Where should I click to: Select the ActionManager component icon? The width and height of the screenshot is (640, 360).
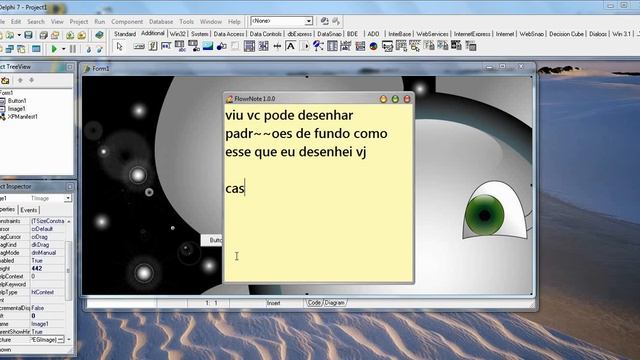[x=387, y=46]
